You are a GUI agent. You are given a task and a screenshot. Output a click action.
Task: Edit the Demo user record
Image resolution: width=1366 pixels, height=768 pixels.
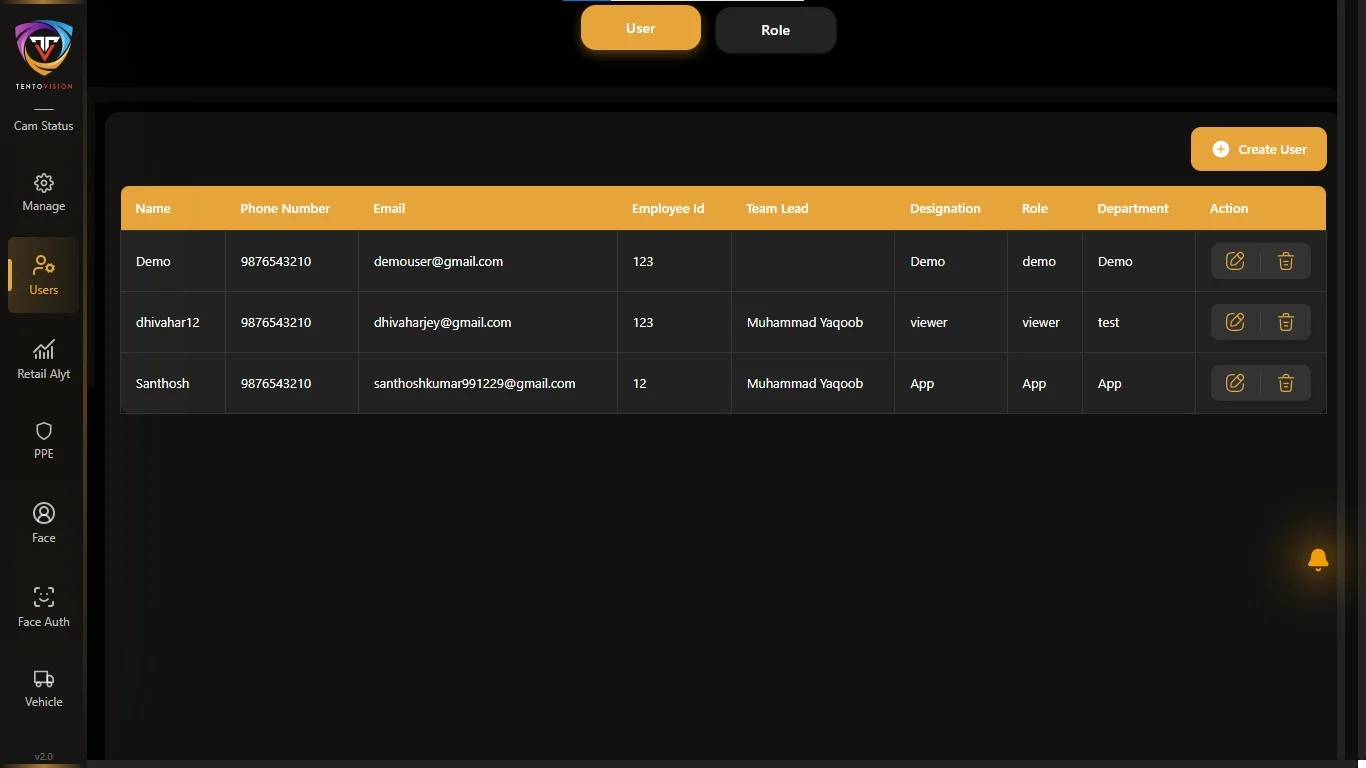click(x=1235, y=261)
